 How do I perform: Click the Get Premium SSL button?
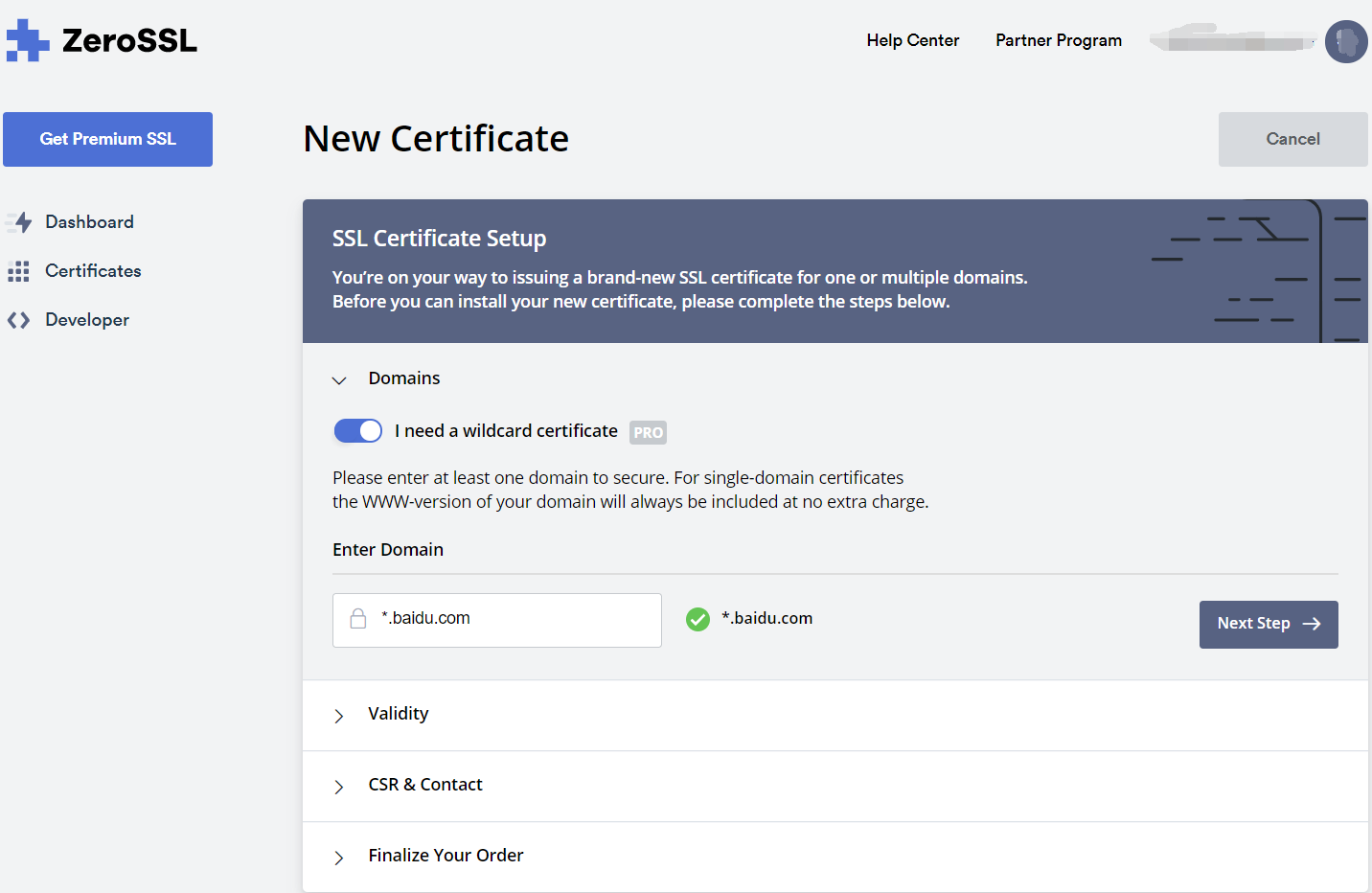point(107,139)
